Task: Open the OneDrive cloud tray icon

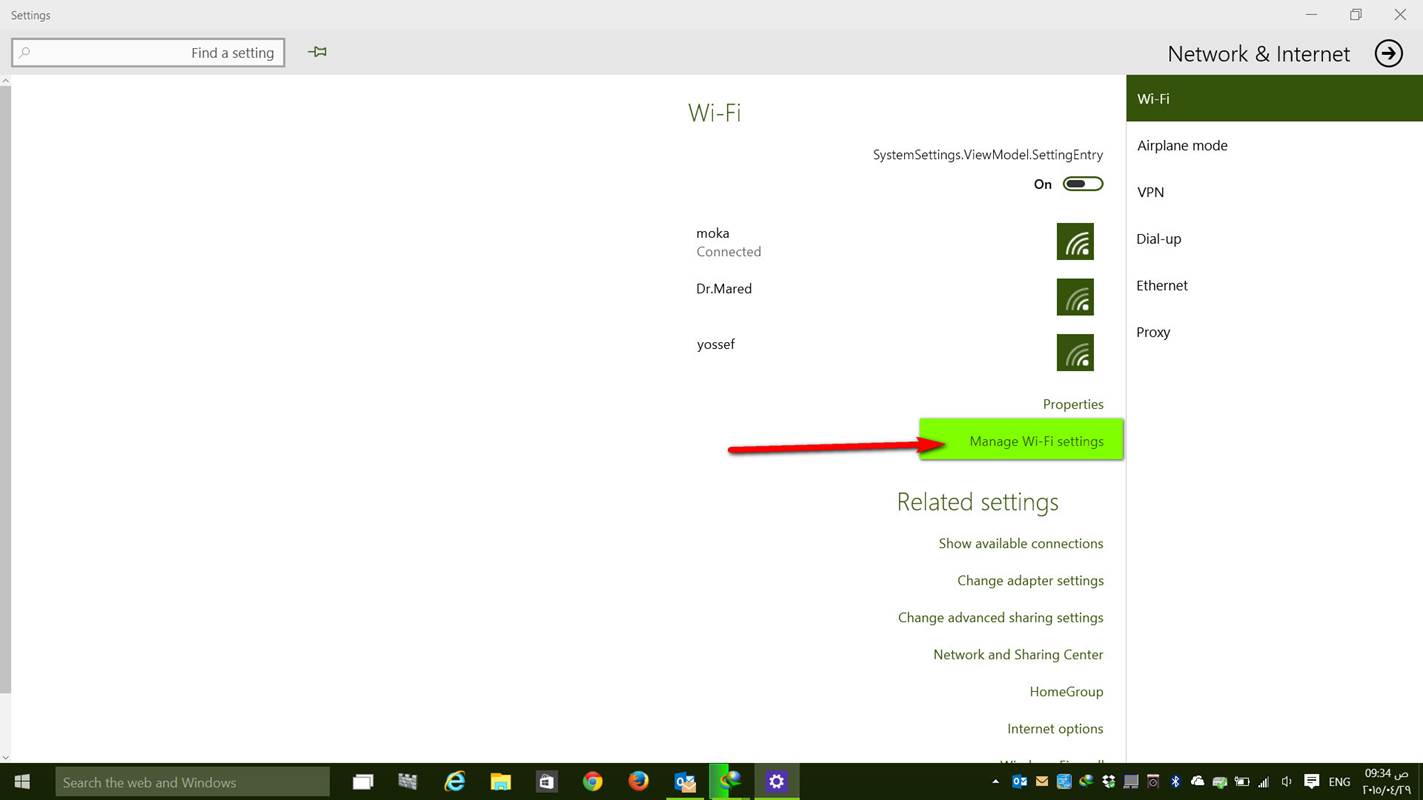Action: (x=1197, y=782)
